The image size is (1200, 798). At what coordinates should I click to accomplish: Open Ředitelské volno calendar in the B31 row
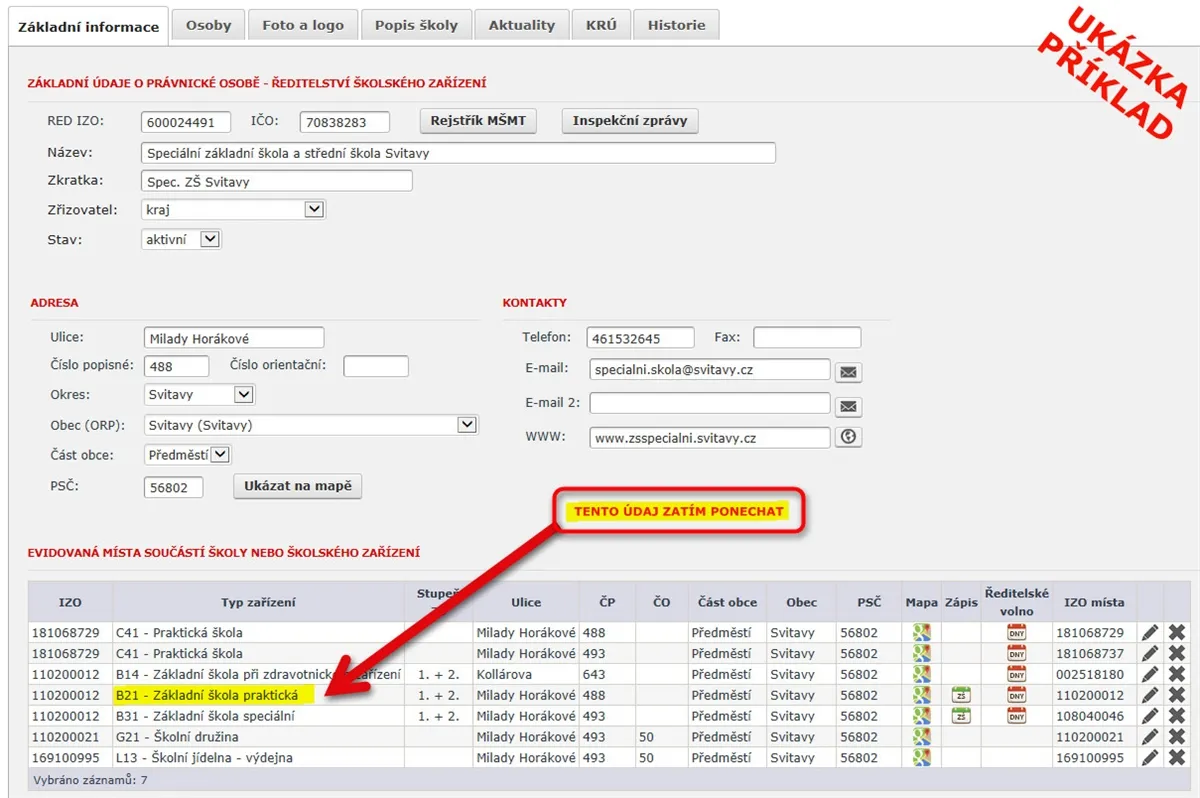[1016, 716]
